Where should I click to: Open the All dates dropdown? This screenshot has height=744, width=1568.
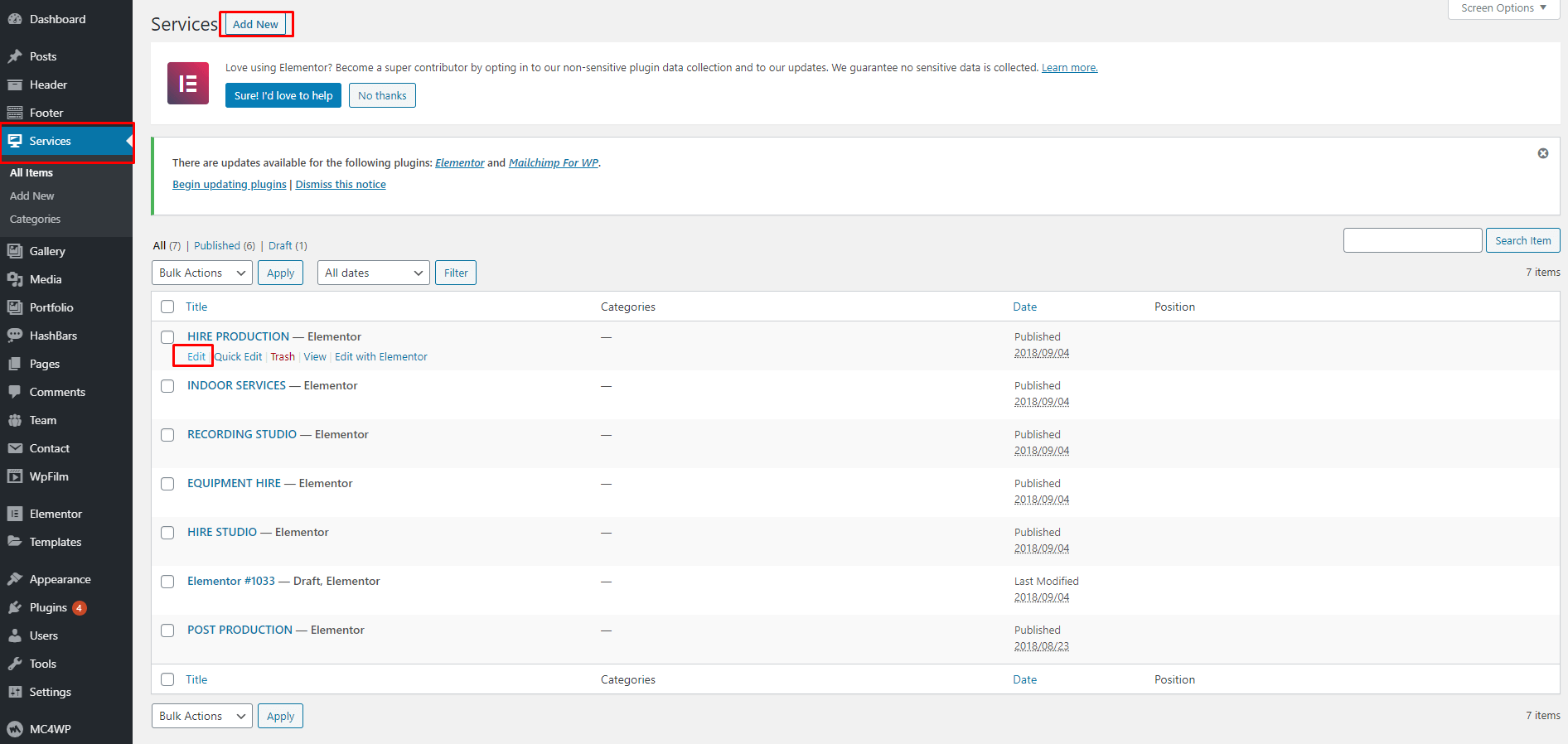[374, 273]
